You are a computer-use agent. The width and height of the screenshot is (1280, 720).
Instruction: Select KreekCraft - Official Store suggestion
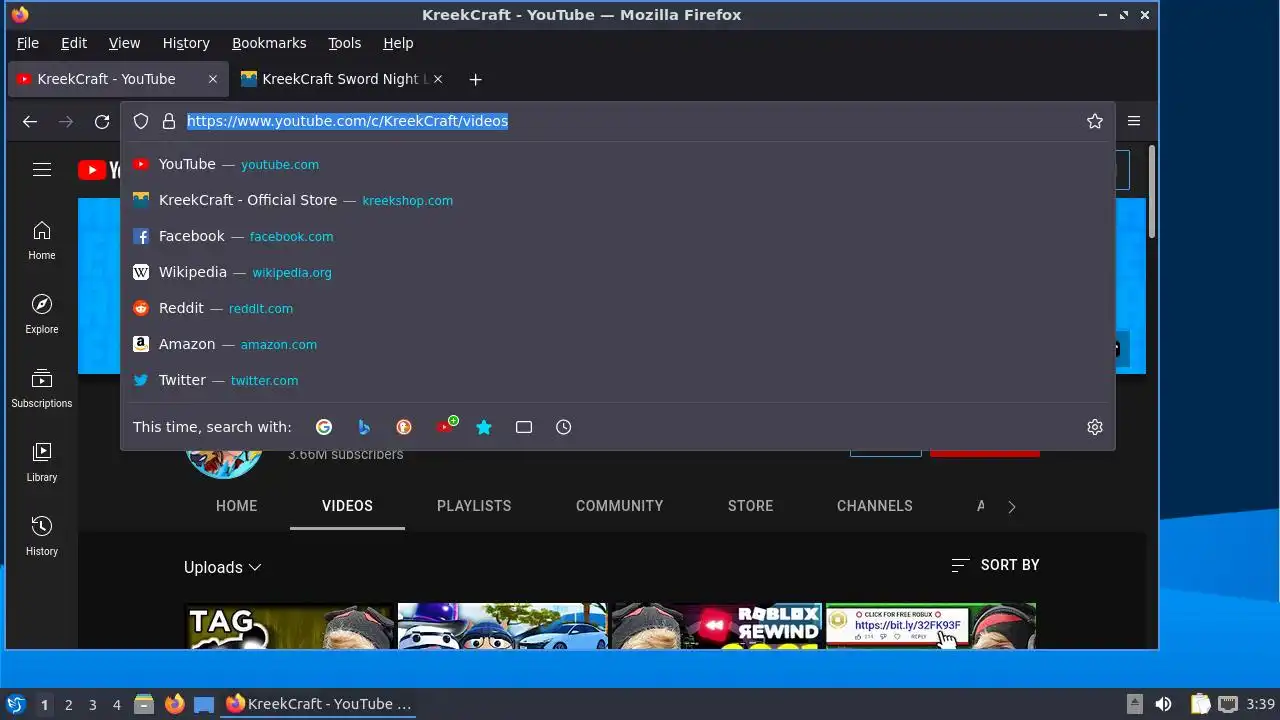click(x=617, y=200)
